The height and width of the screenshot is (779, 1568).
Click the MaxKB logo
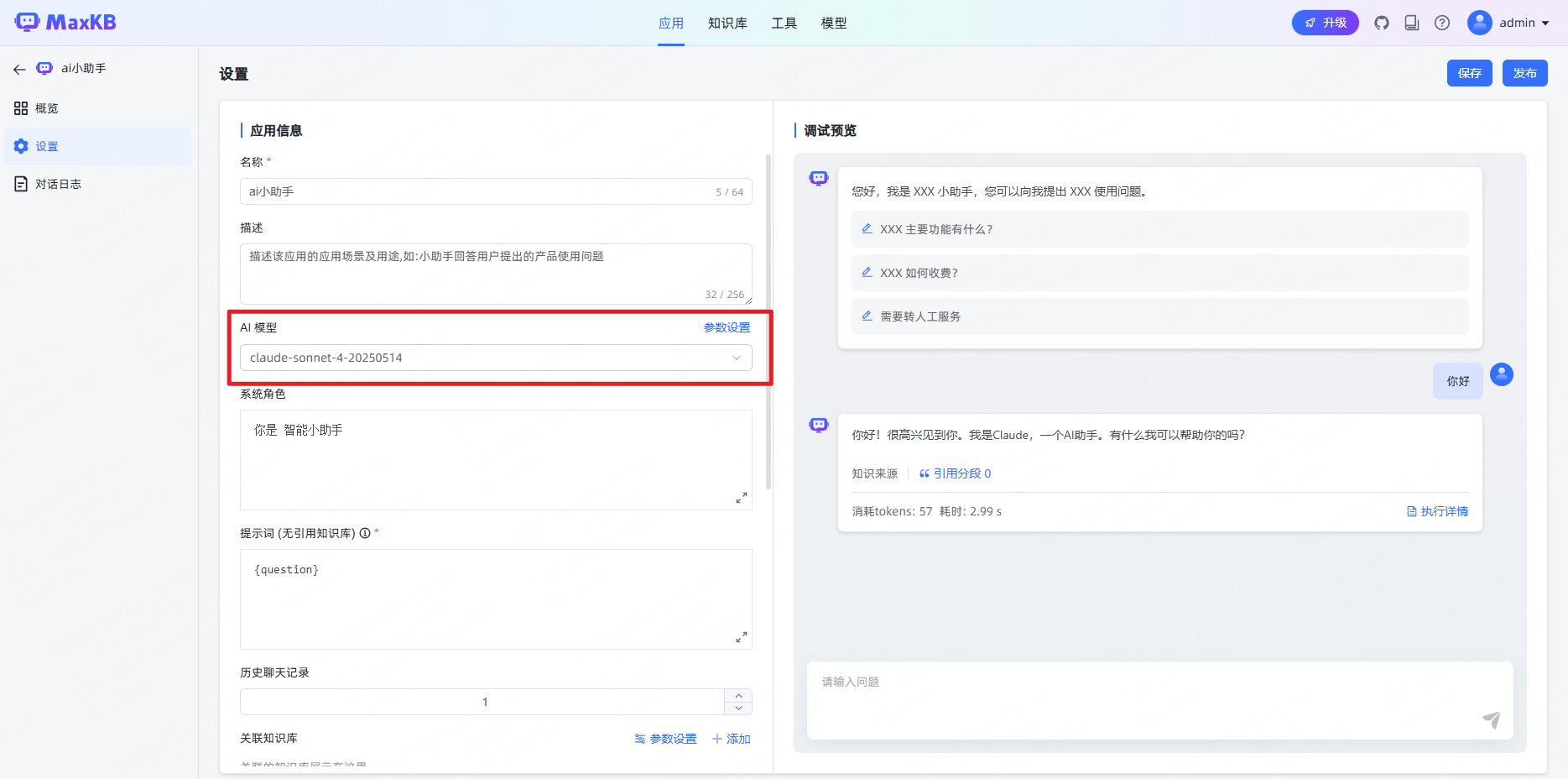coord(65,22)
